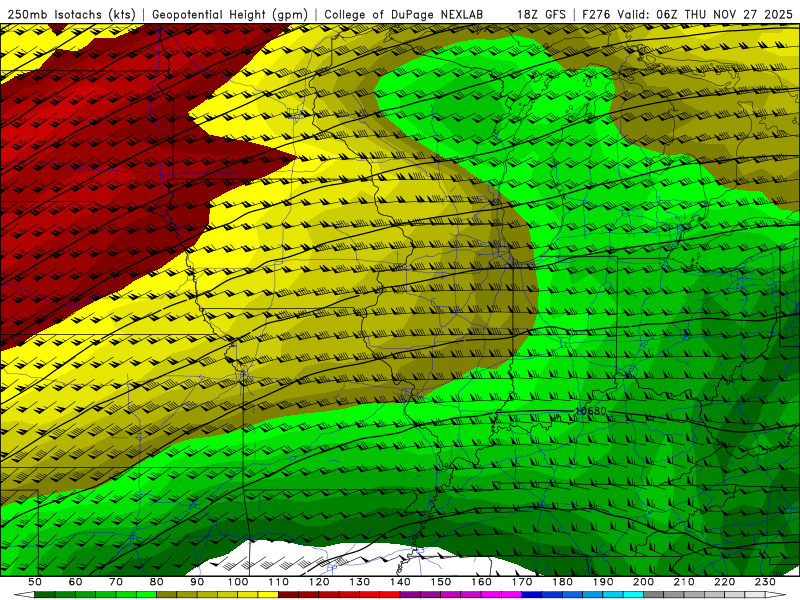Click the '100' color scale label
Image resolution: width=800 pixels, height=600 pixels.
click(x=238, y=582)
